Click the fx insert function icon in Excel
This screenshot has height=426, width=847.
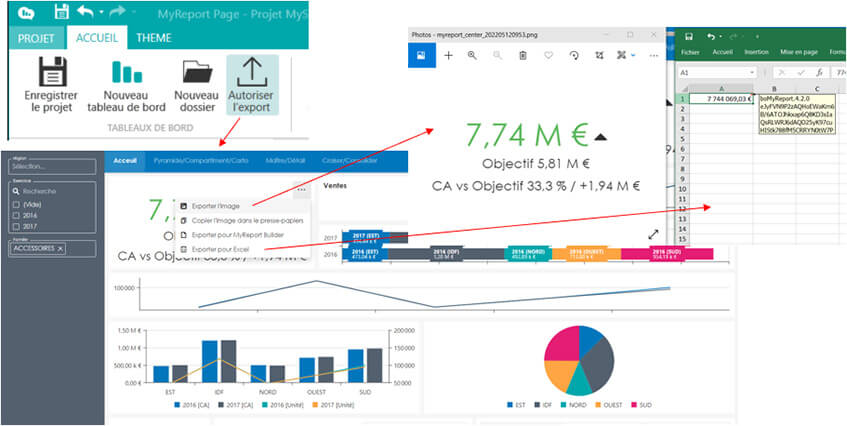pos(819,72)
